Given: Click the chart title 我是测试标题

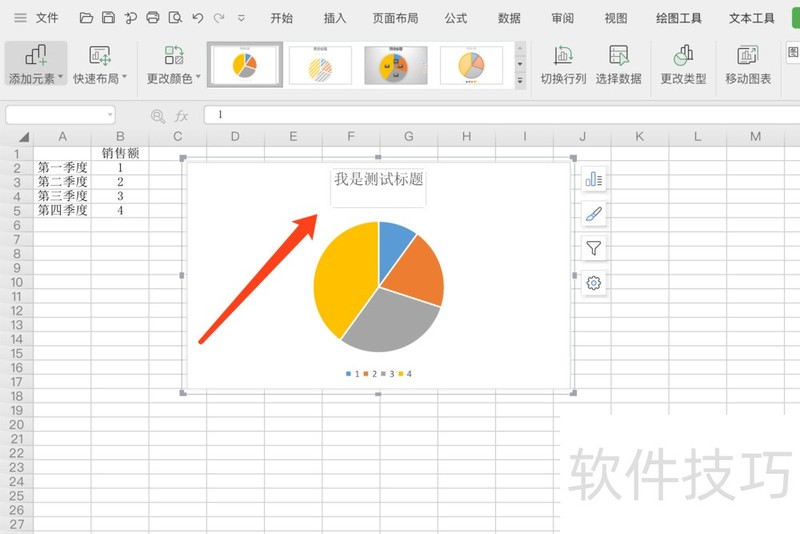Looking at the screenshot, I should click(x=378, y=179).
